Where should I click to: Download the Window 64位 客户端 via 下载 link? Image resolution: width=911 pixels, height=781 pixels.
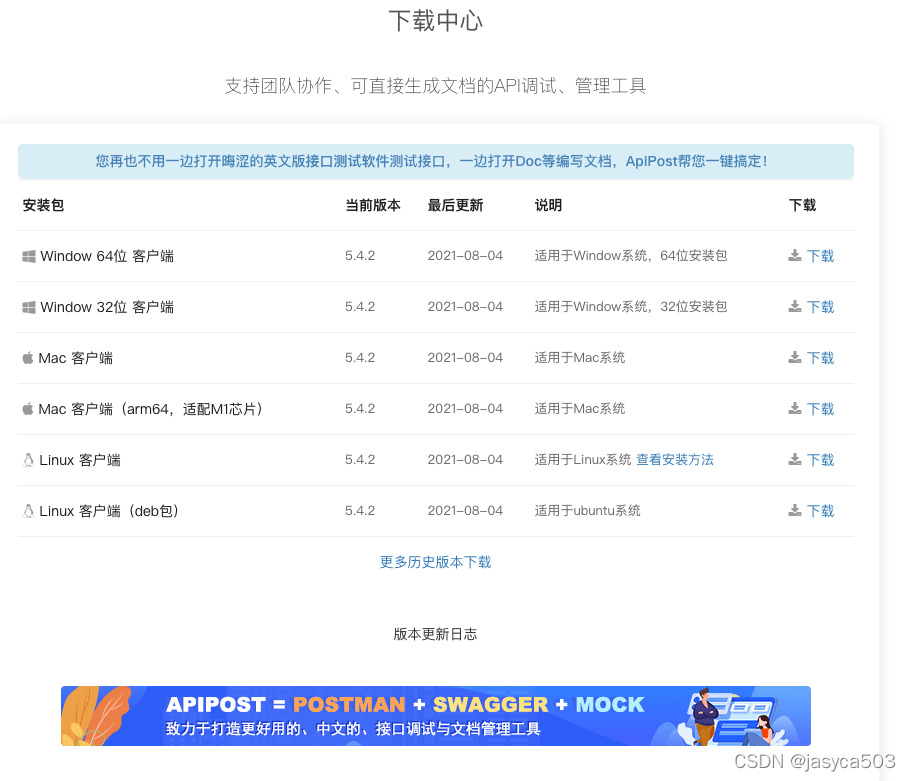(x=820, y=256)
